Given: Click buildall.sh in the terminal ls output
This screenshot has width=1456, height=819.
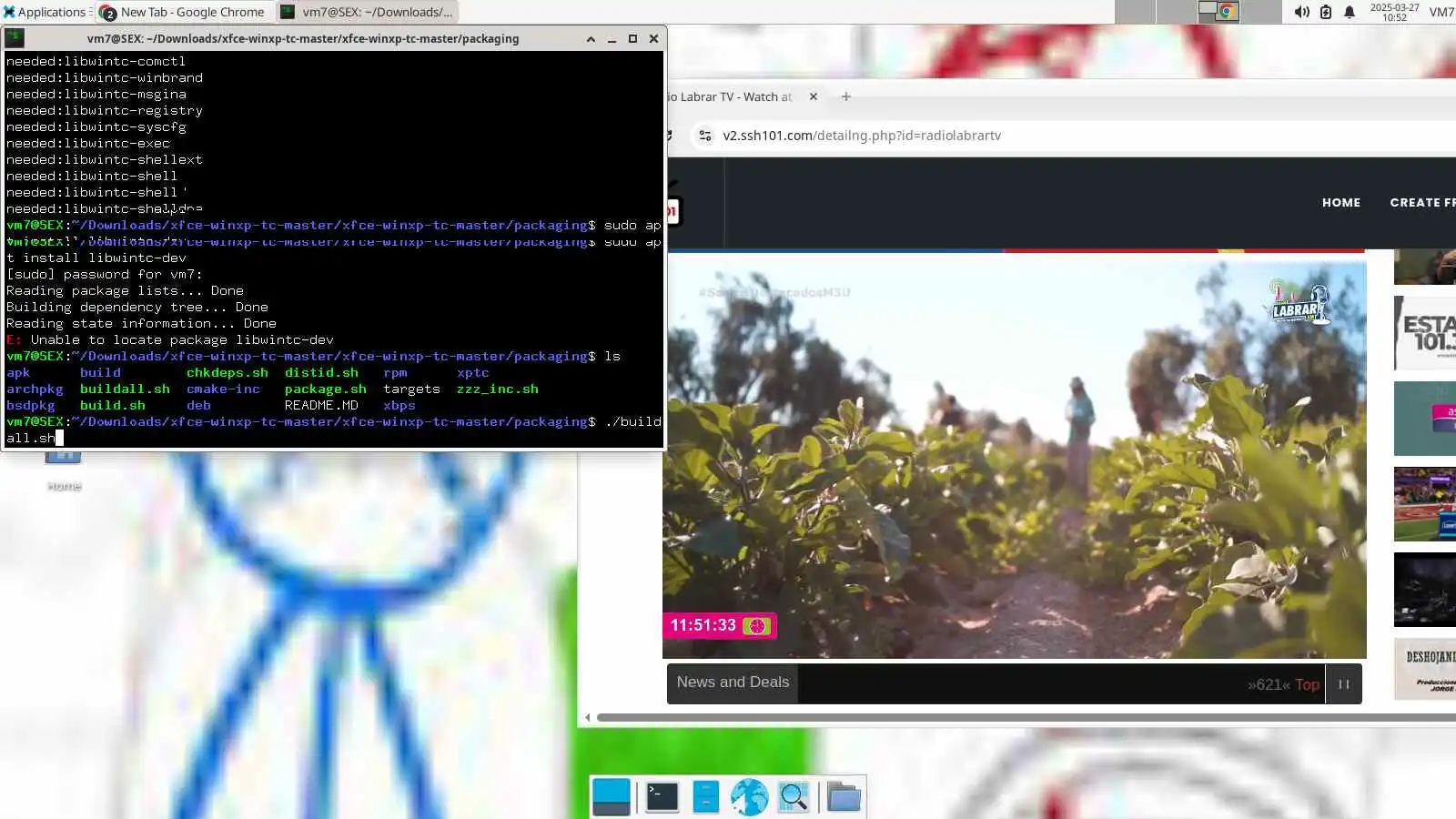Looking at the screenshot, I should coord(125,389).
